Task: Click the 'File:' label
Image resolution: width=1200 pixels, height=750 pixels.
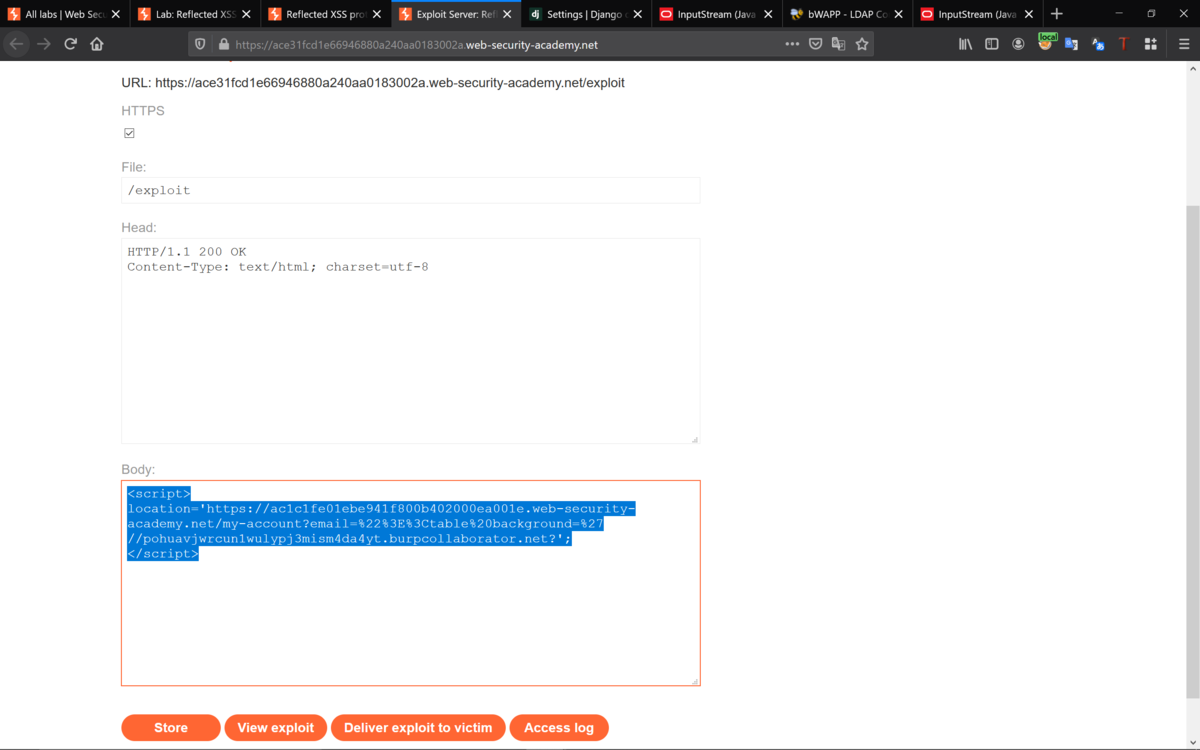Action: coord(134,167)
